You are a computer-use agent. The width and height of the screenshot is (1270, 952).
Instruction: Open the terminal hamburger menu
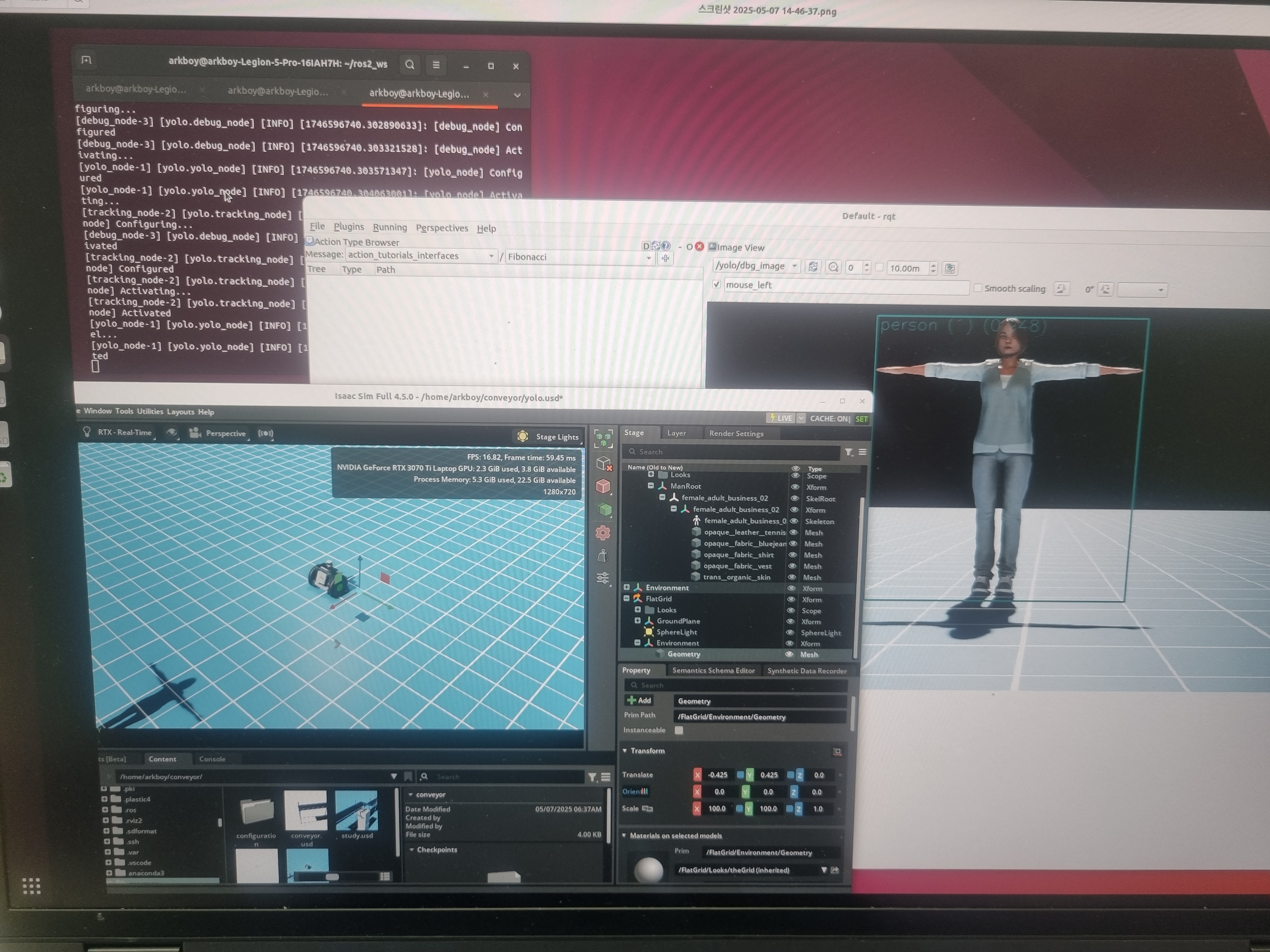tap(436, 65)
